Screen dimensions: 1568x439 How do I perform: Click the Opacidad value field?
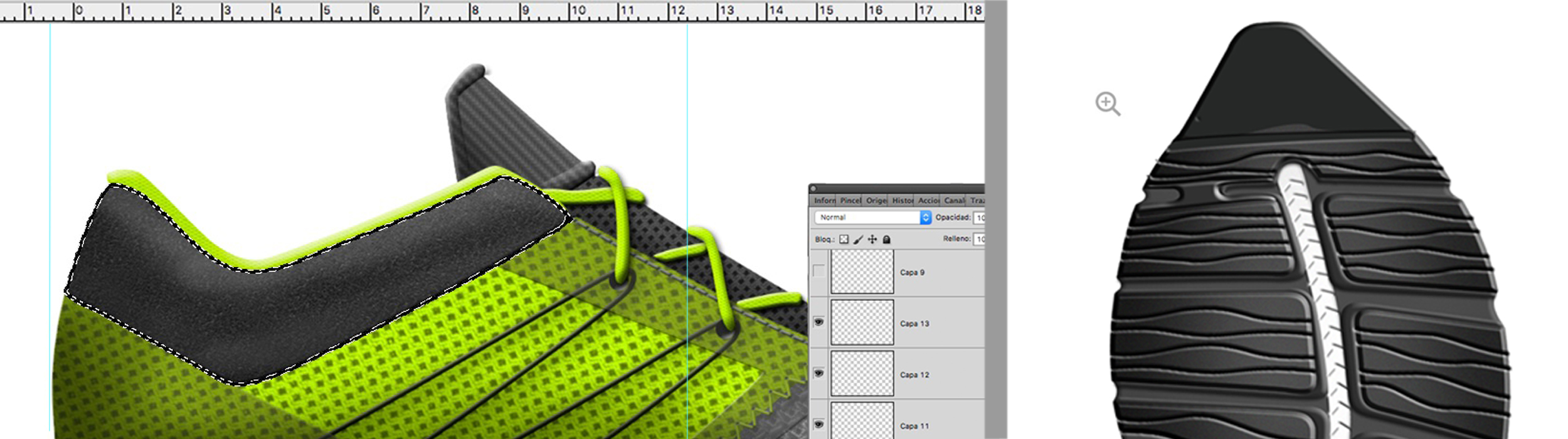979,218
